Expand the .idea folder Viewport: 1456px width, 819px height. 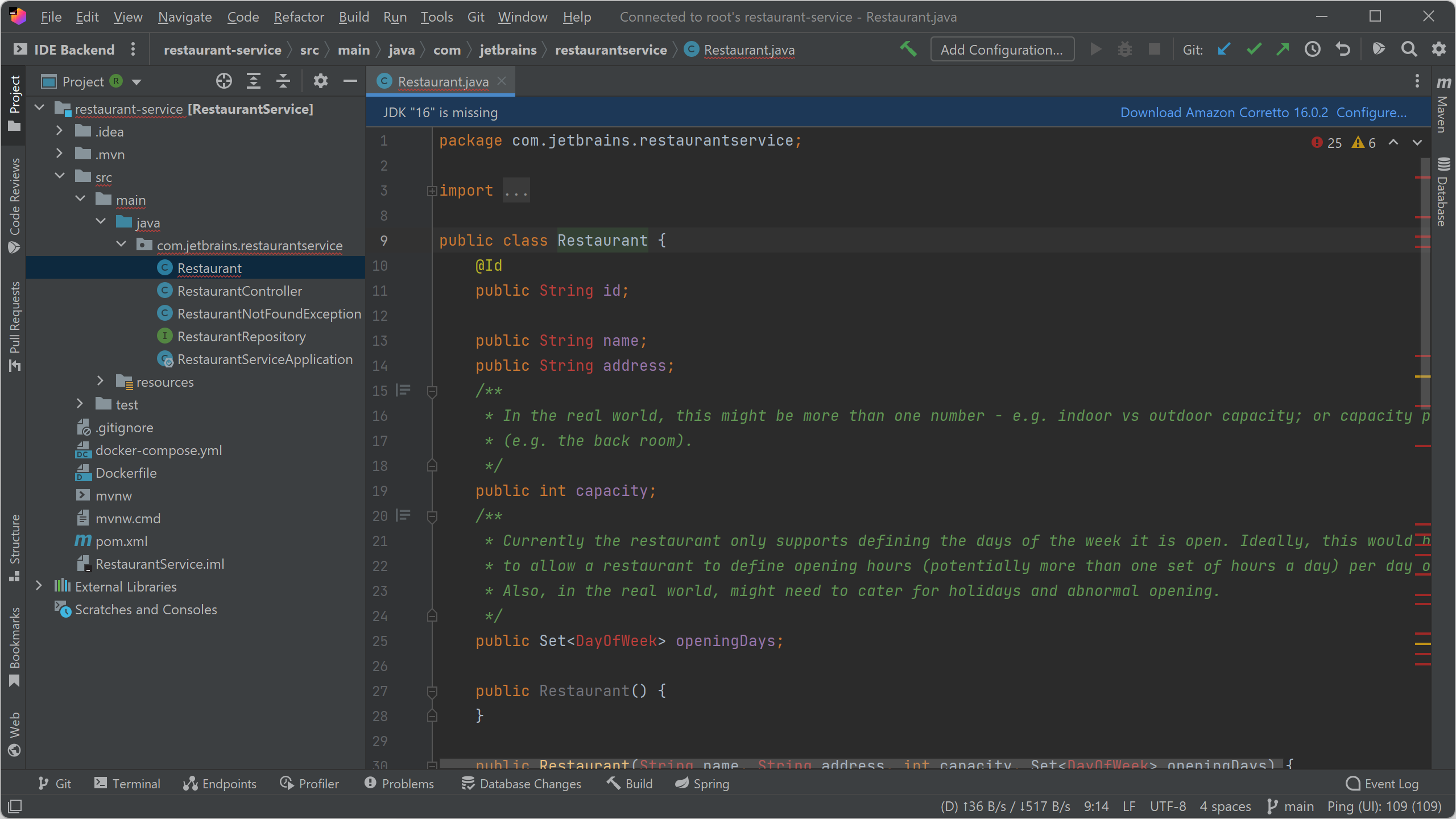(x=60, y=131)
